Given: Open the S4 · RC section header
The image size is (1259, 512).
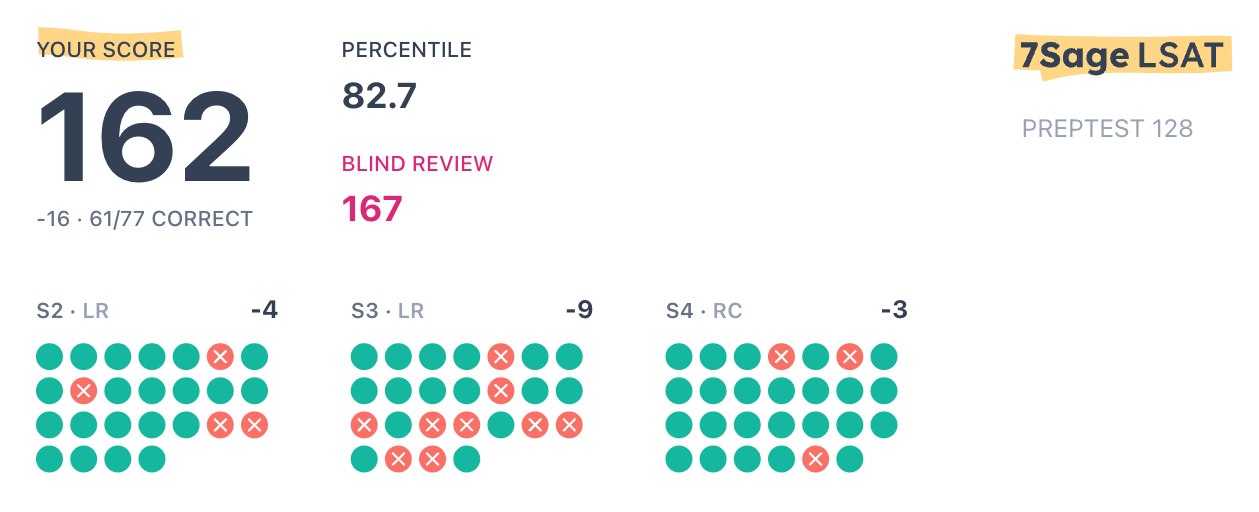Looking at the screenshot, I should 704,311.
